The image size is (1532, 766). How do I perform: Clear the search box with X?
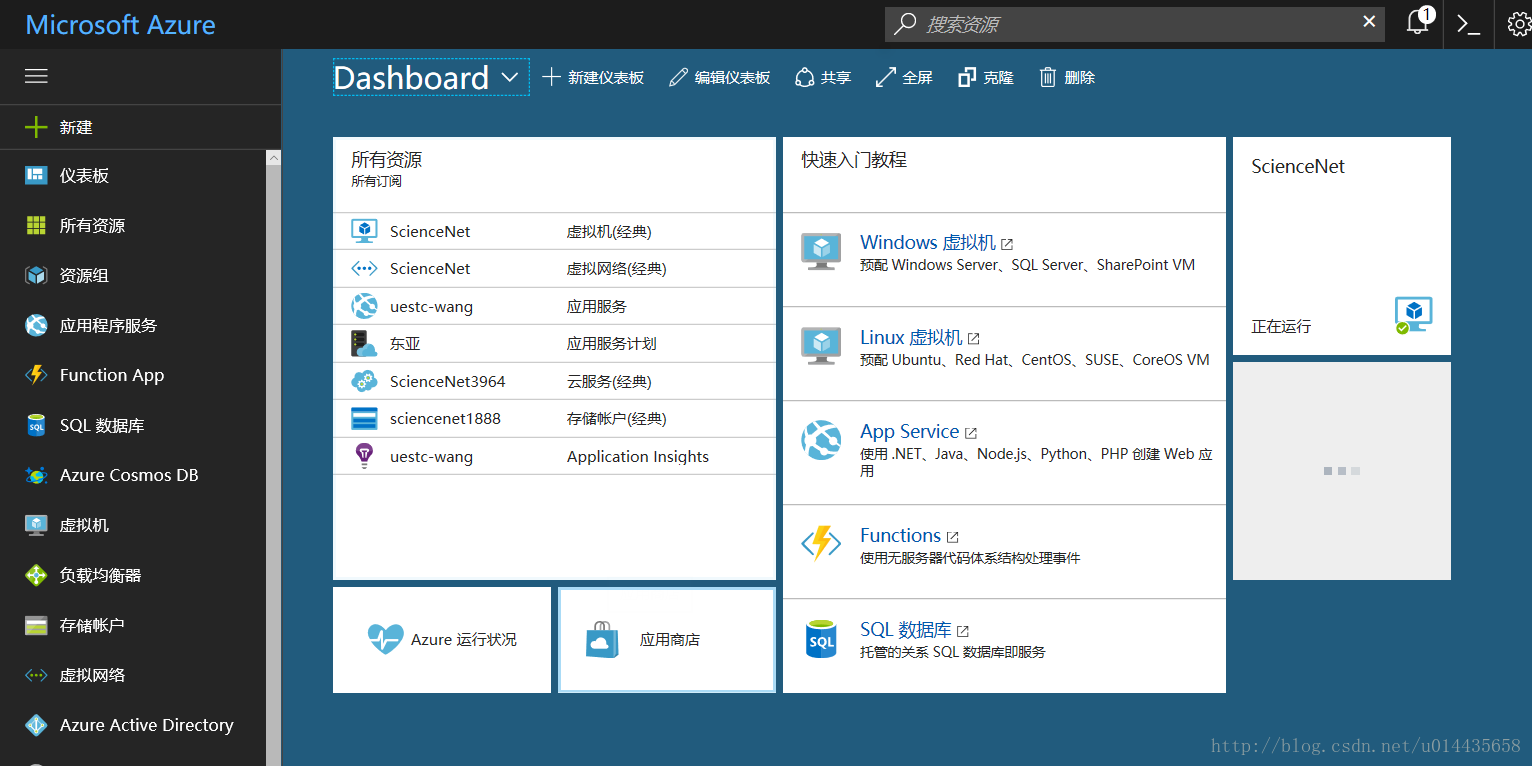click(x=1369, y=22)
